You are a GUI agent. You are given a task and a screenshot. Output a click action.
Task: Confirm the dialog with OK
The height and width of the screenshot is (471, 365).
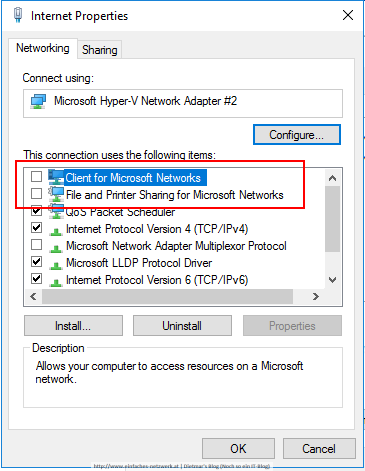(x=238, y=449)
